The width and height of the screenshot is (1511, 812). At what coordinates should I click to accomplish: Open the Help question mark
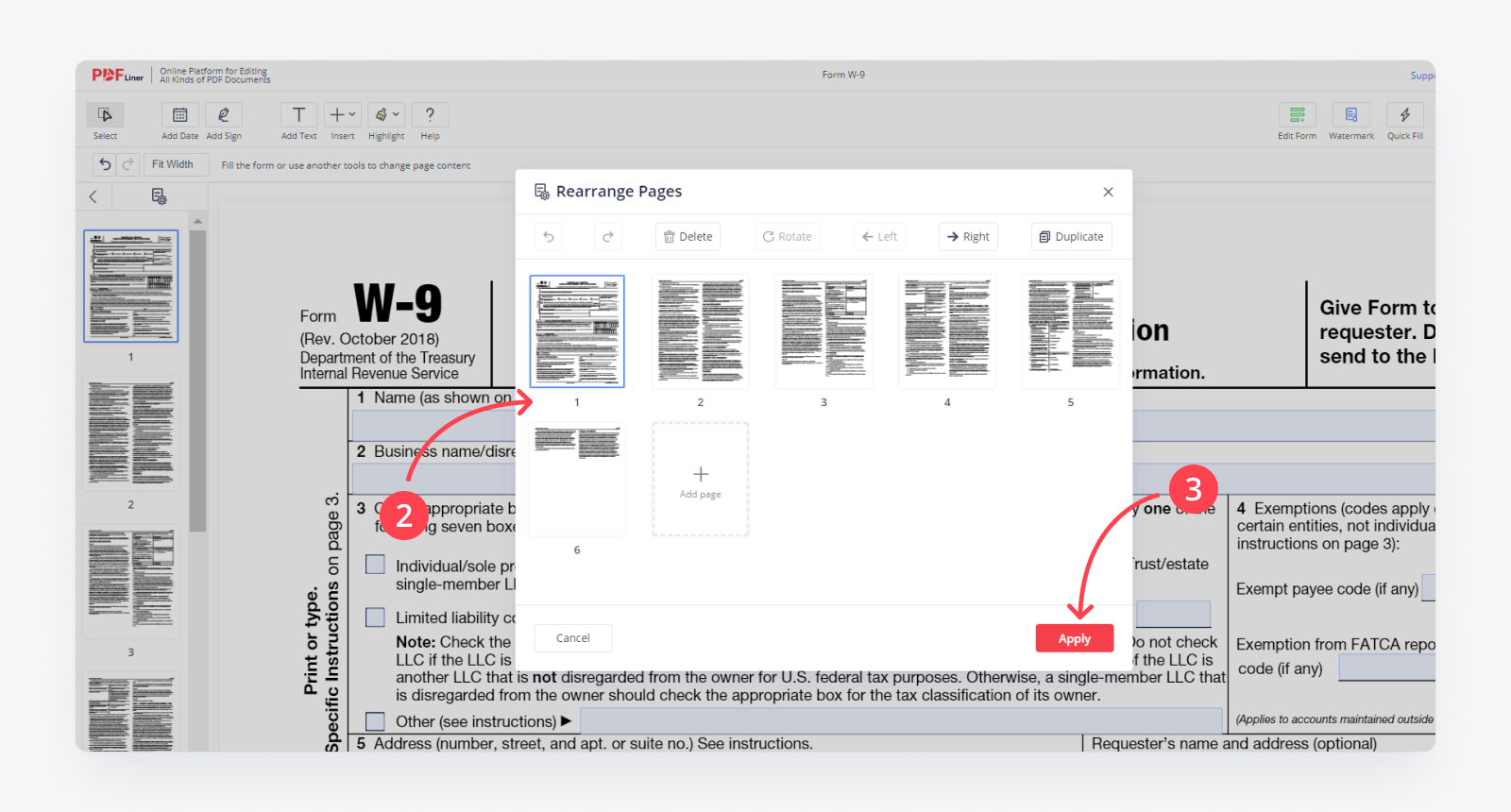point(430,114)
